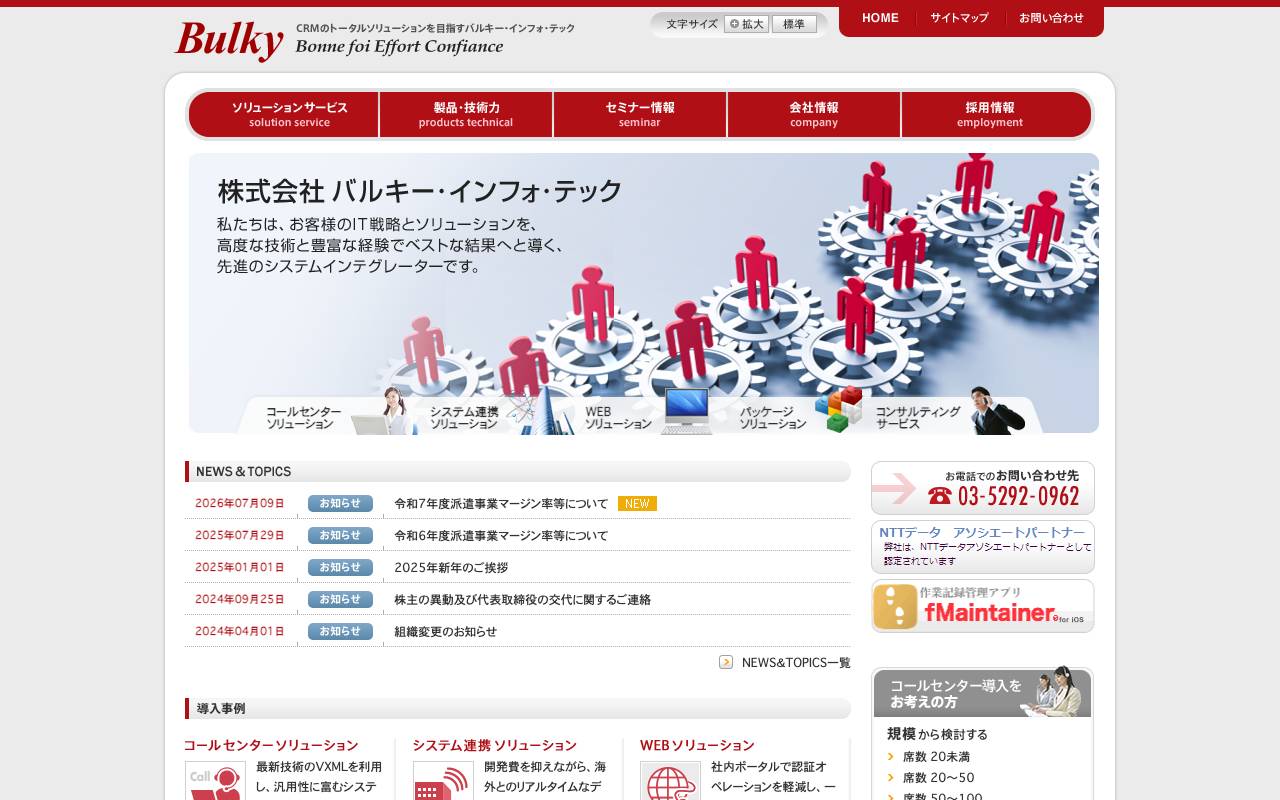The image size is (1280, 800).
Task: Open 2025年新年のご挨拶 news item
Action: tap(451, 568)
